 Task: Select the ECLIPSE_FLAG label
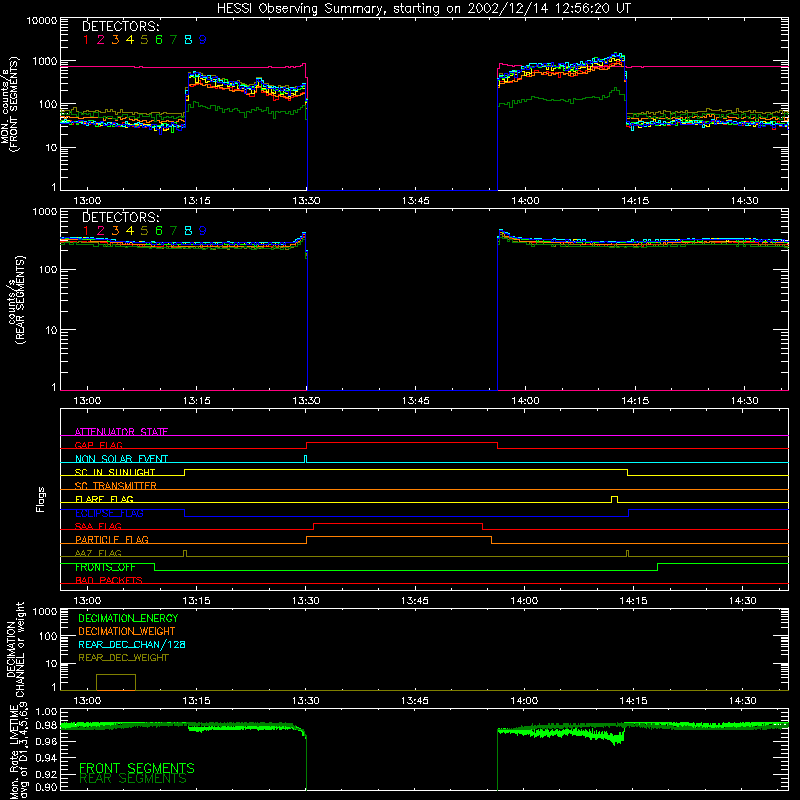click(109, 513)
